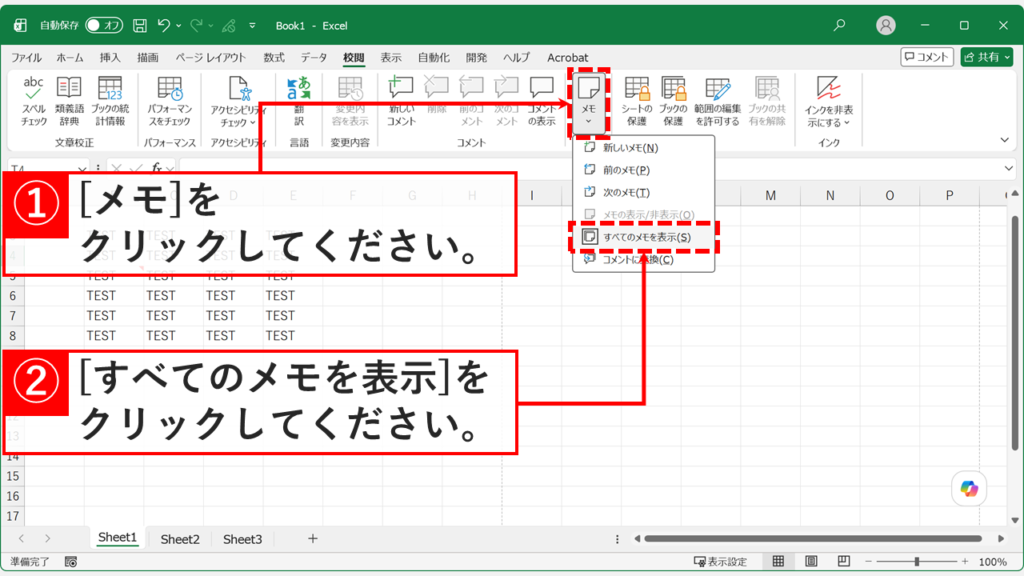
Task: Switch to the Data (データ) tab
Action: coord(313,57)
